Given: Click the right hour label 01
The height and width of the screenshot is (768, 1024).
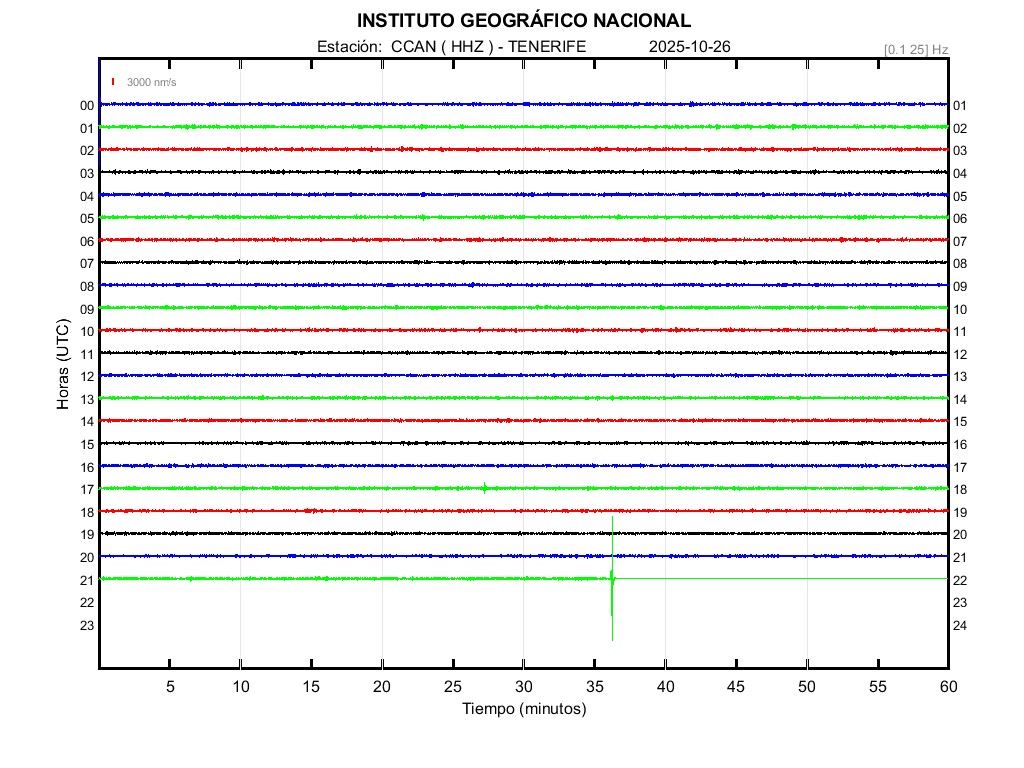Looking at the screenshot, I should (959, 106).
